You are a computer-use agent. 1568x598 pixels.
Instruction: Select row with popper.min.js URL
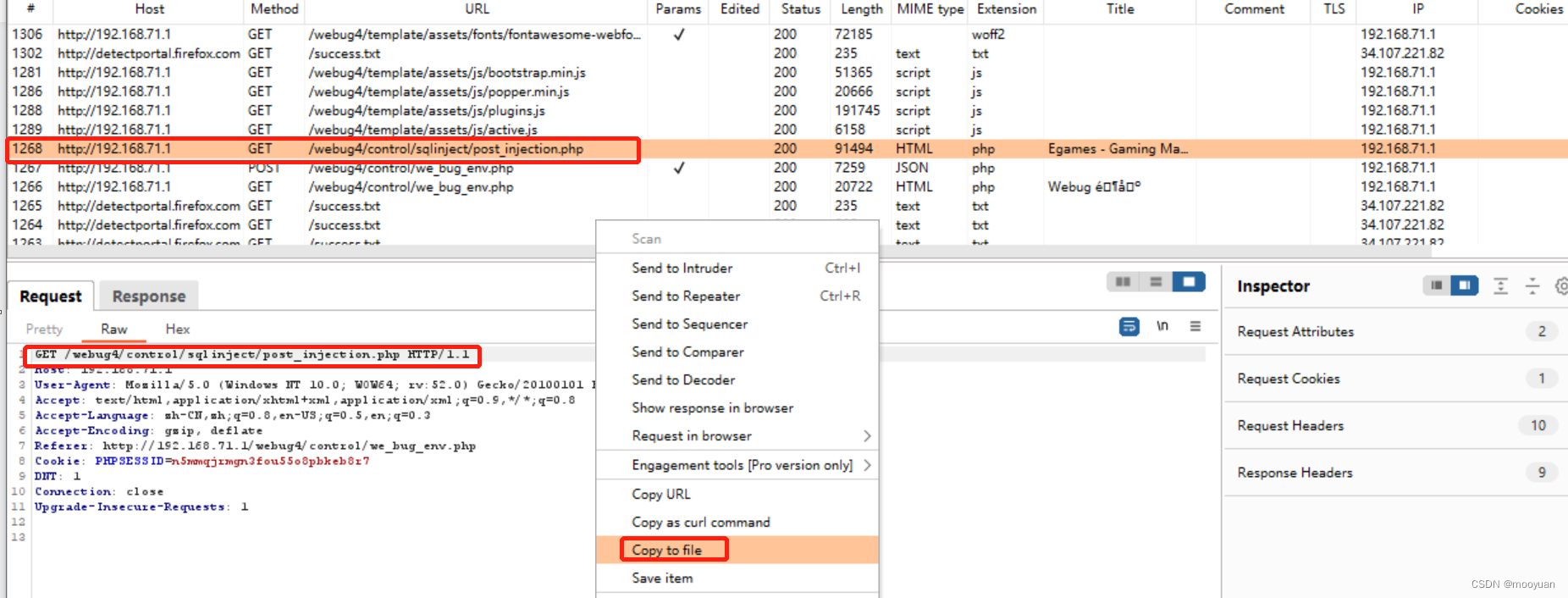click(787, 91)
